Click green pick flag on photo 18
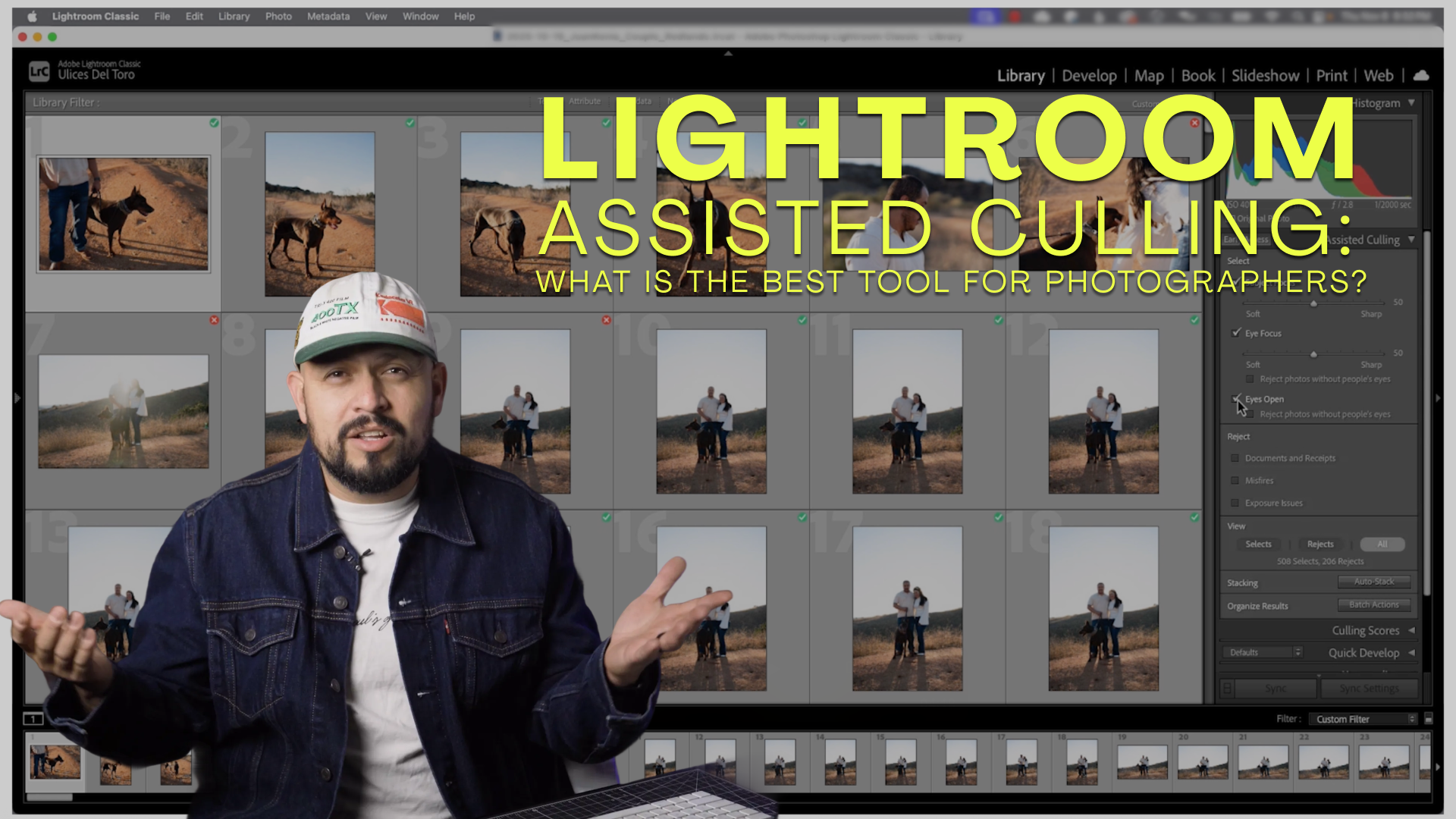Screen dimensions: 1456x819 [1194, 517]
